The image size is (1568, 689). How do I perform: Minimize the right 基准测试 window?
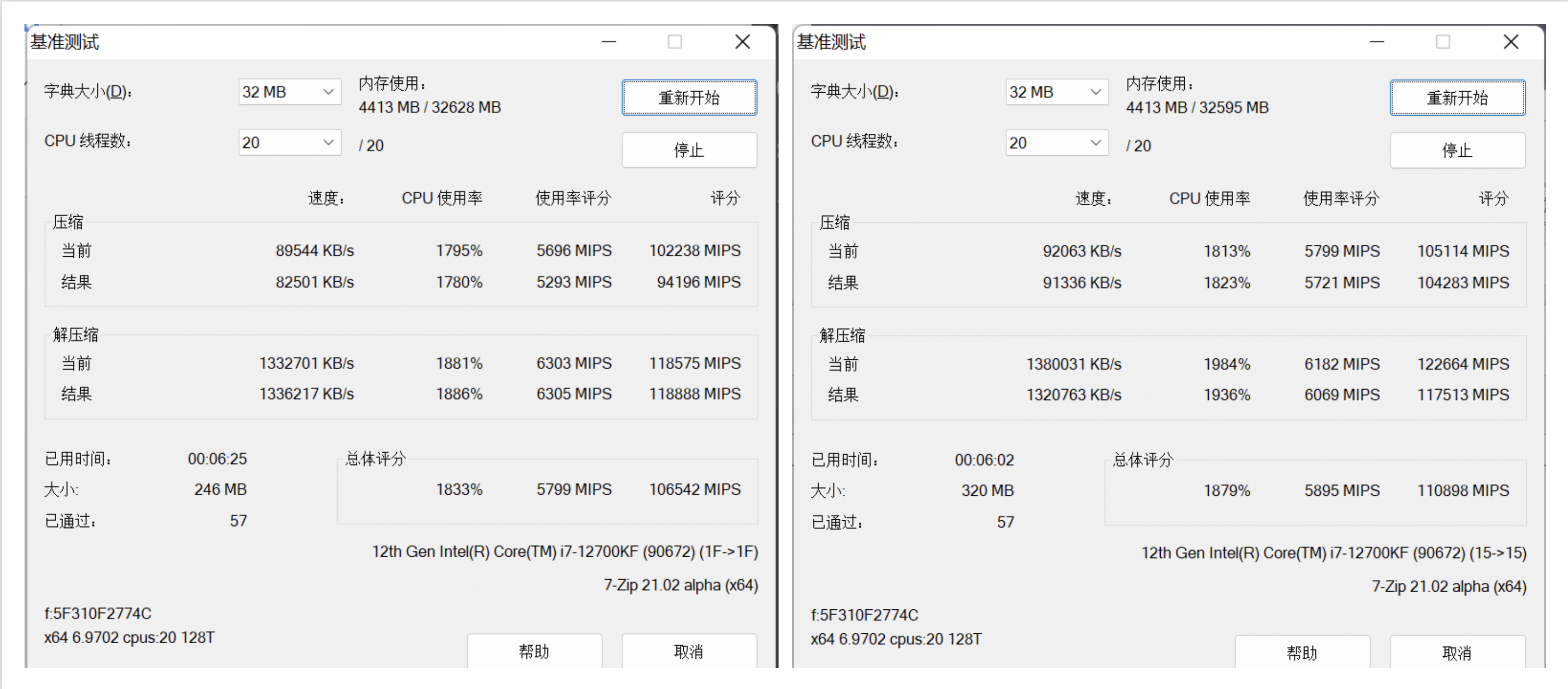point(1376,41)
